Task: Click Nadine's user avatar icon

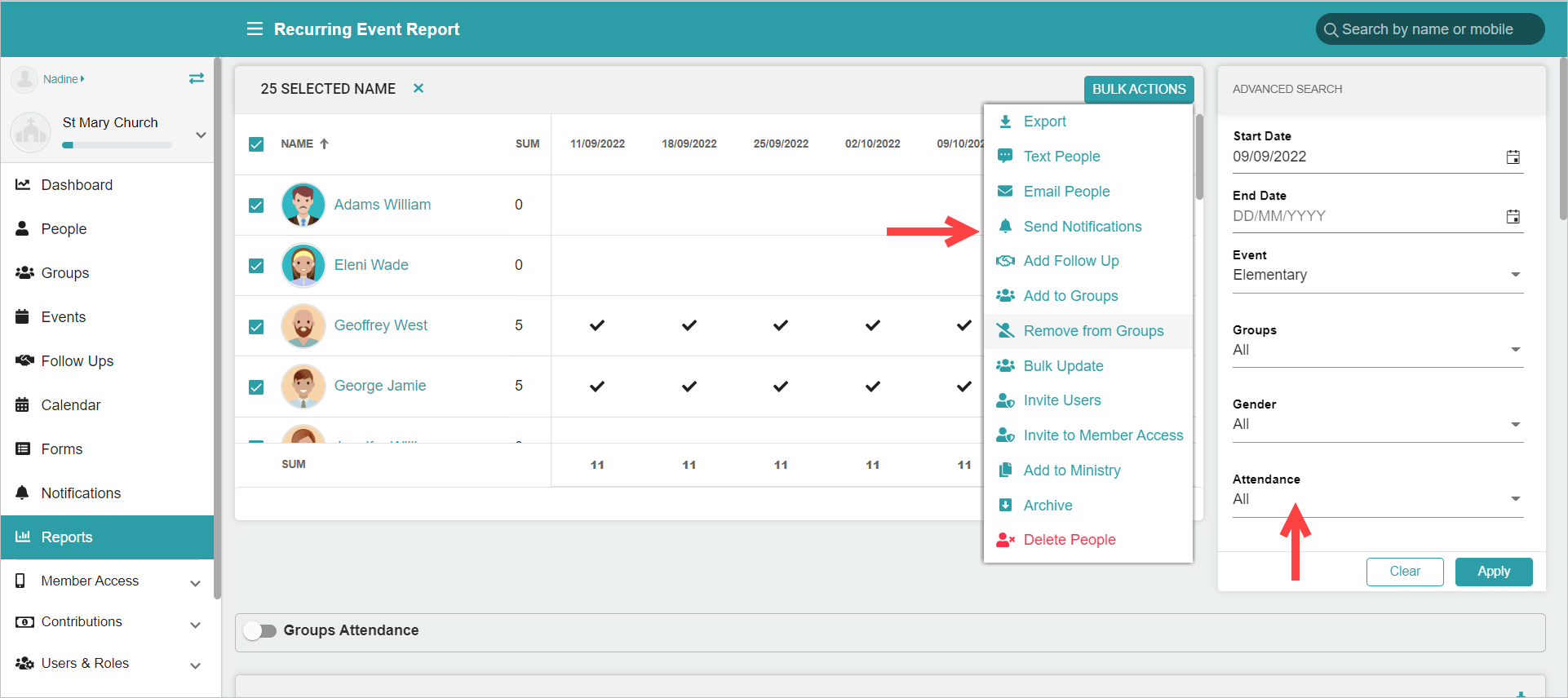Action: tap(24, 79)
